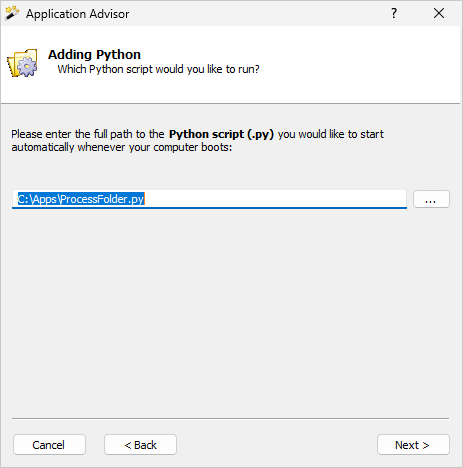Cancel the Application Advisor wizard
463x468 pixels.
[49, 445]
